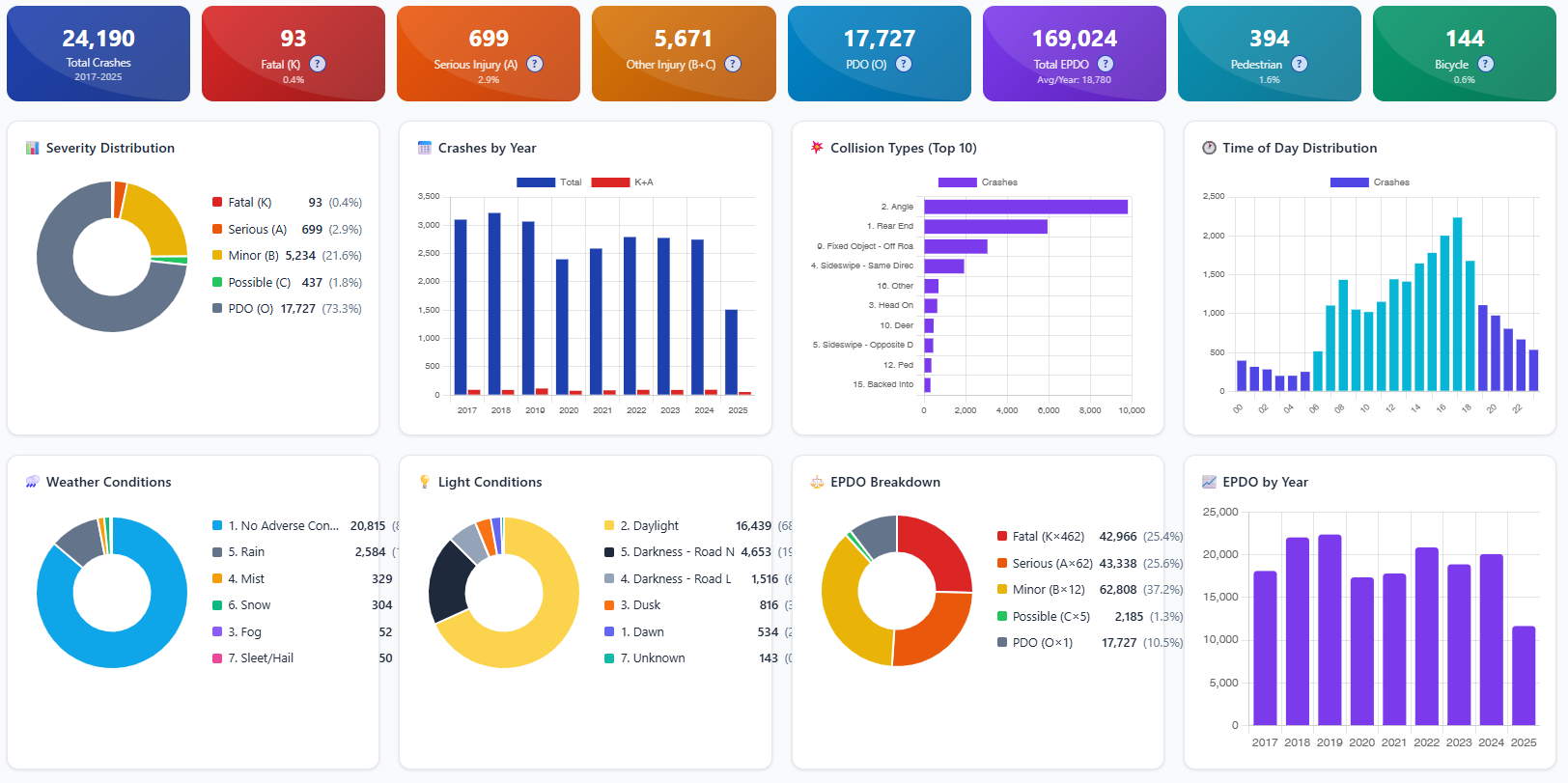Click Pedestrian card help icon
The width and height of the screenshot is (1568, 783).
click(1300, 64)
